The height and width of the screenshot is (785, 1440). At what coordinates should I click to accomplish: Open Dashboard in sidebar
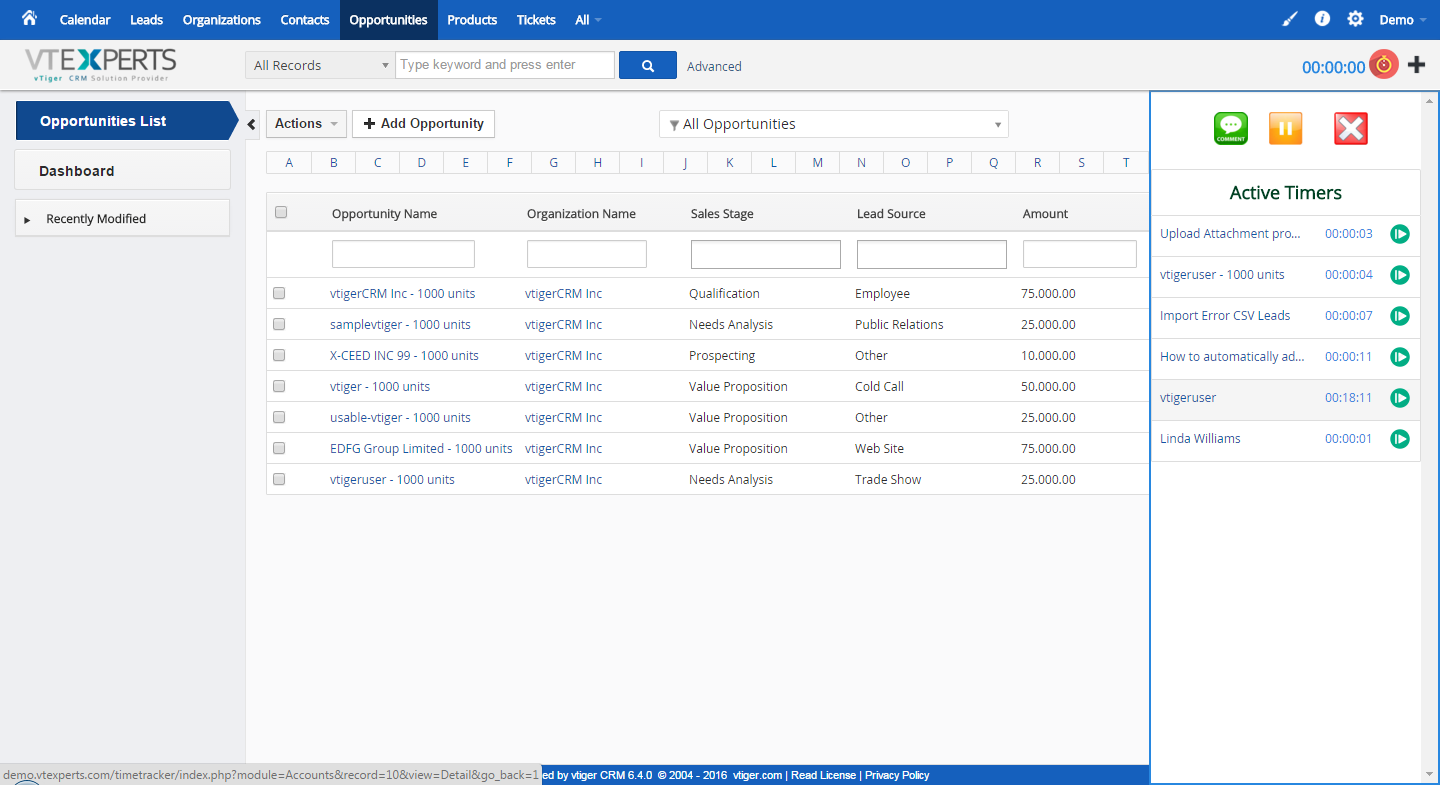click(122, 170)
